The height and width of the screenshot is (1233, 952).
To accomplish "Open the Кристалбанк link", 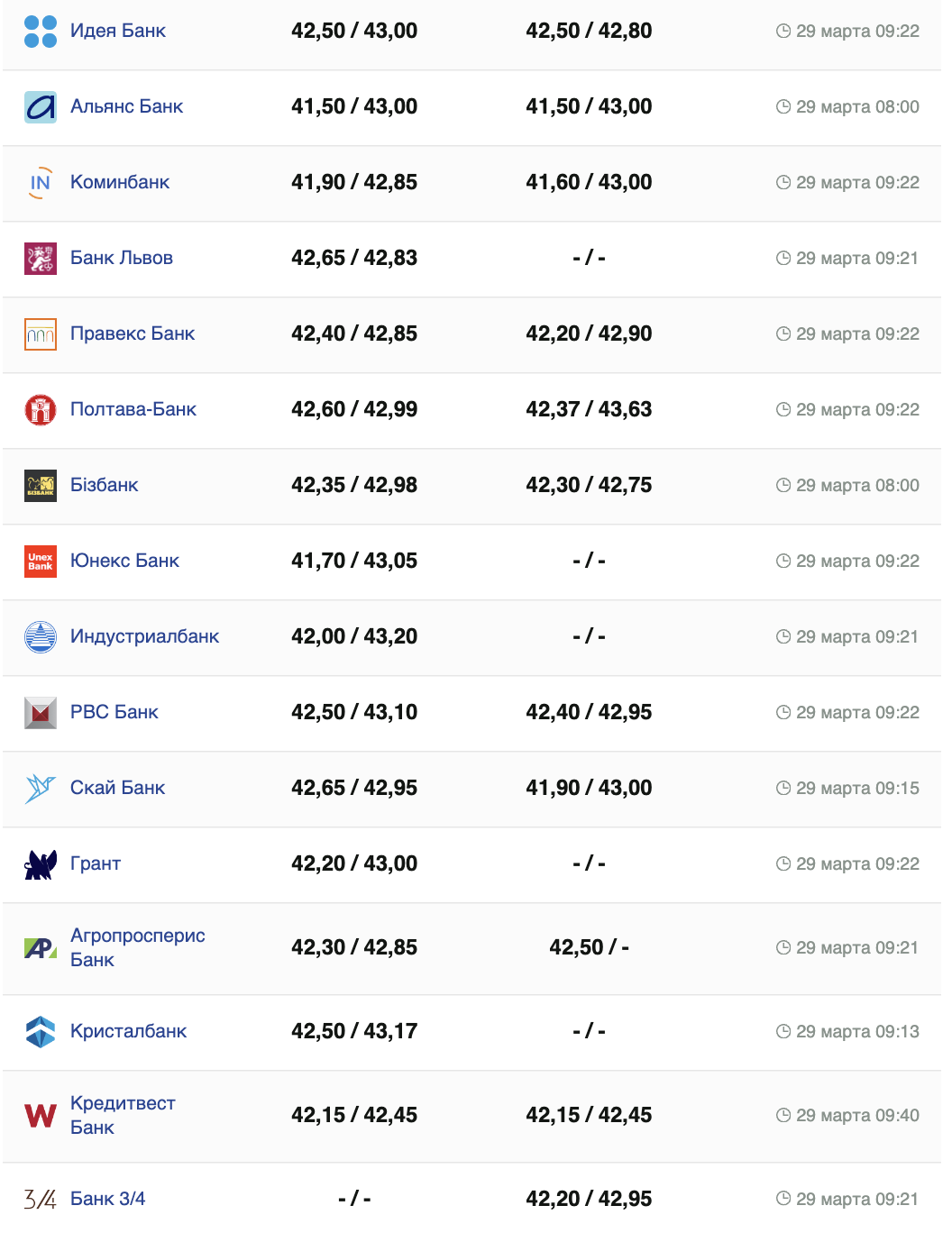I will coord(128,1031).
